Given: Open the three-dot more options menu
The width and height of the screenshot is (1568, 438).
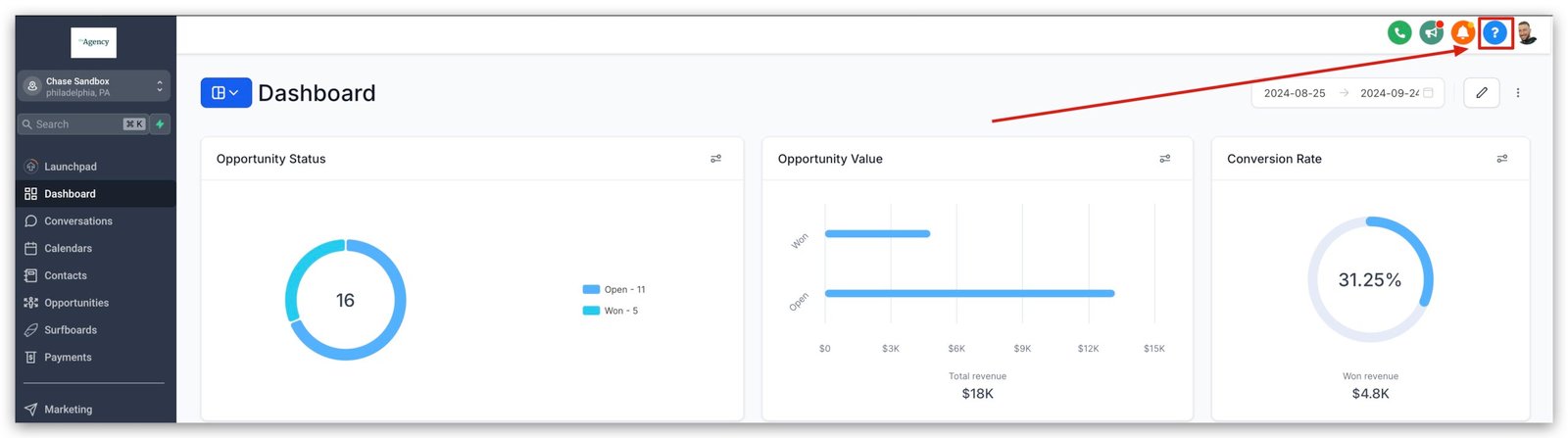Looking at the screenshot, I should (x=1518, y=93).
